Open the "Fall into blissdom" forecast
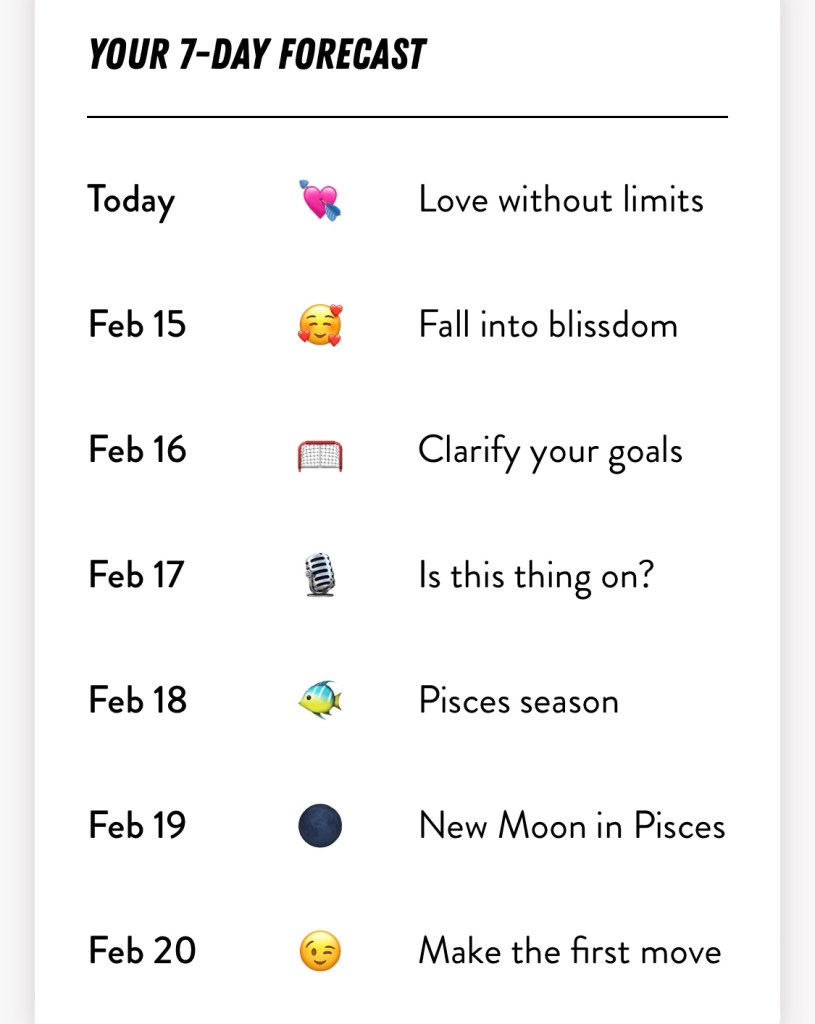The width and height of the screenshot is (815, 1024). [547, 325]
